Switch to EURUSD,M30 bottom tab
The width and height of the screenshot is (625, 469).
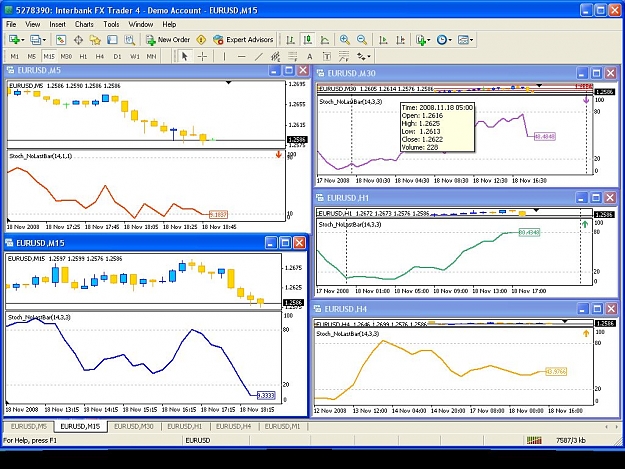pyautogui.click(x=134, y=426)
